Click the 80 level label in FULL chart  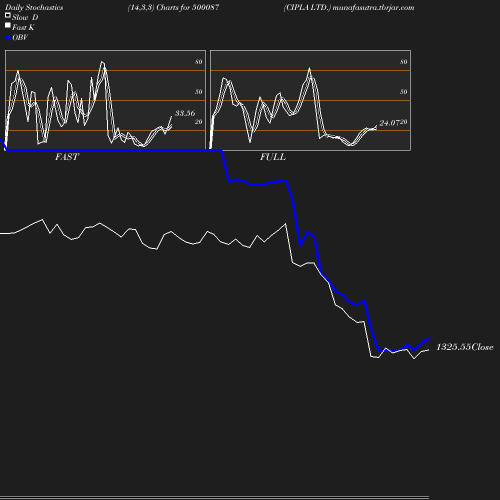point(404,62)
